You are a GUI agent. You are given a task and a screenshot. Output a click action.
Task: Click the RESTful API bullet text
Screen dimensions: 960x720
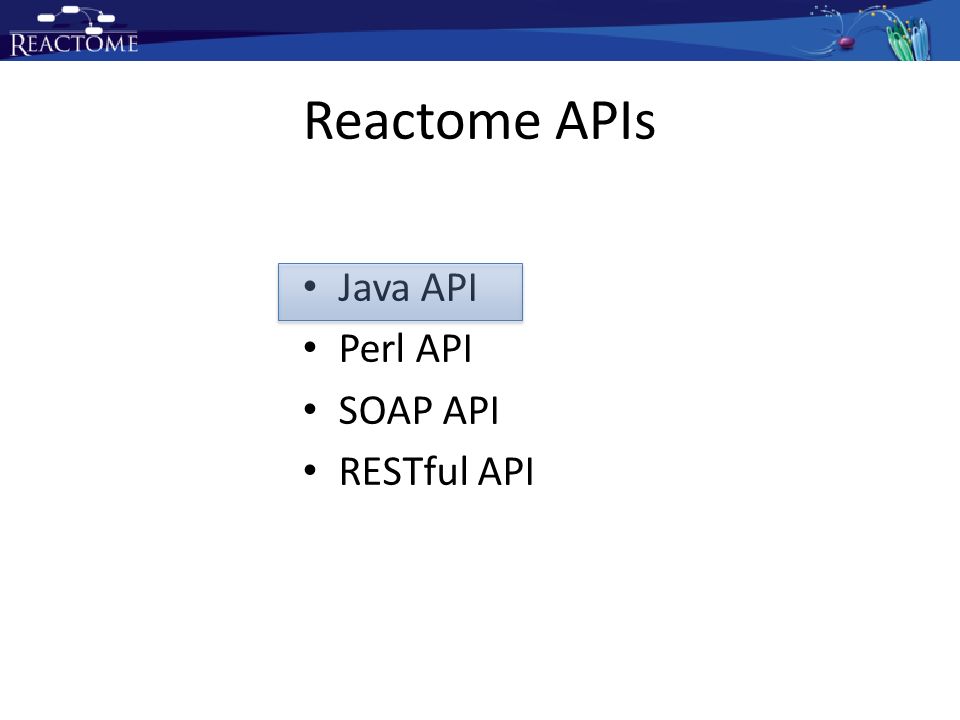(x=437, y=471)
